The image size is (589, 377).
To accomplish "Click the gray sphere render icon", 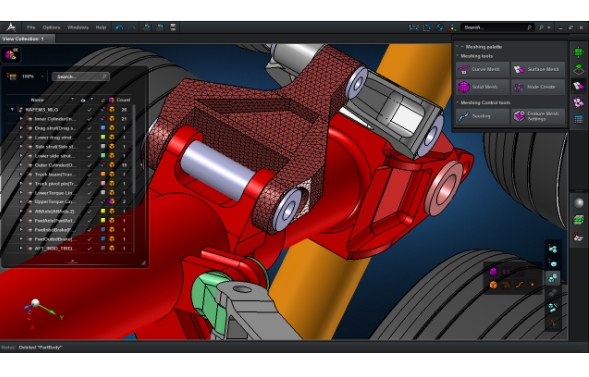I will click(579, 203).
